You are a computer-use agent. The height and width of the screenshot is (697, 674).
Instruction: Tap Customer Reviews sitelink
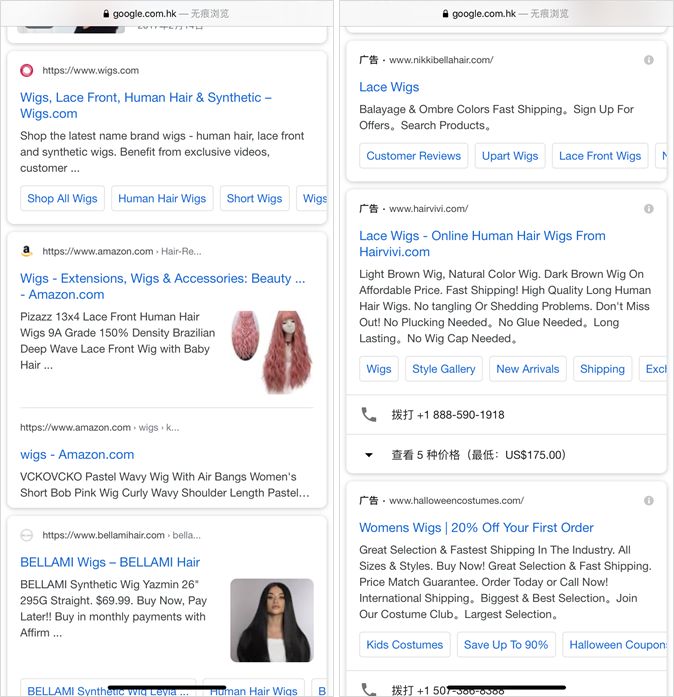coord(413,156)
